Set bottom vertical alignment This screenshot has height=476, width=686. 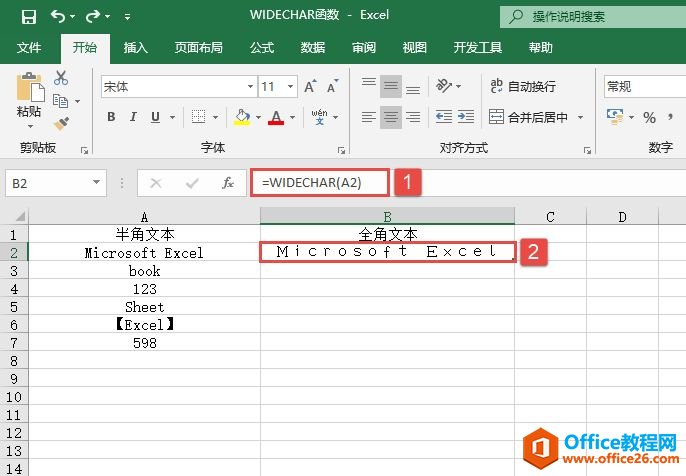coord(413,88)
